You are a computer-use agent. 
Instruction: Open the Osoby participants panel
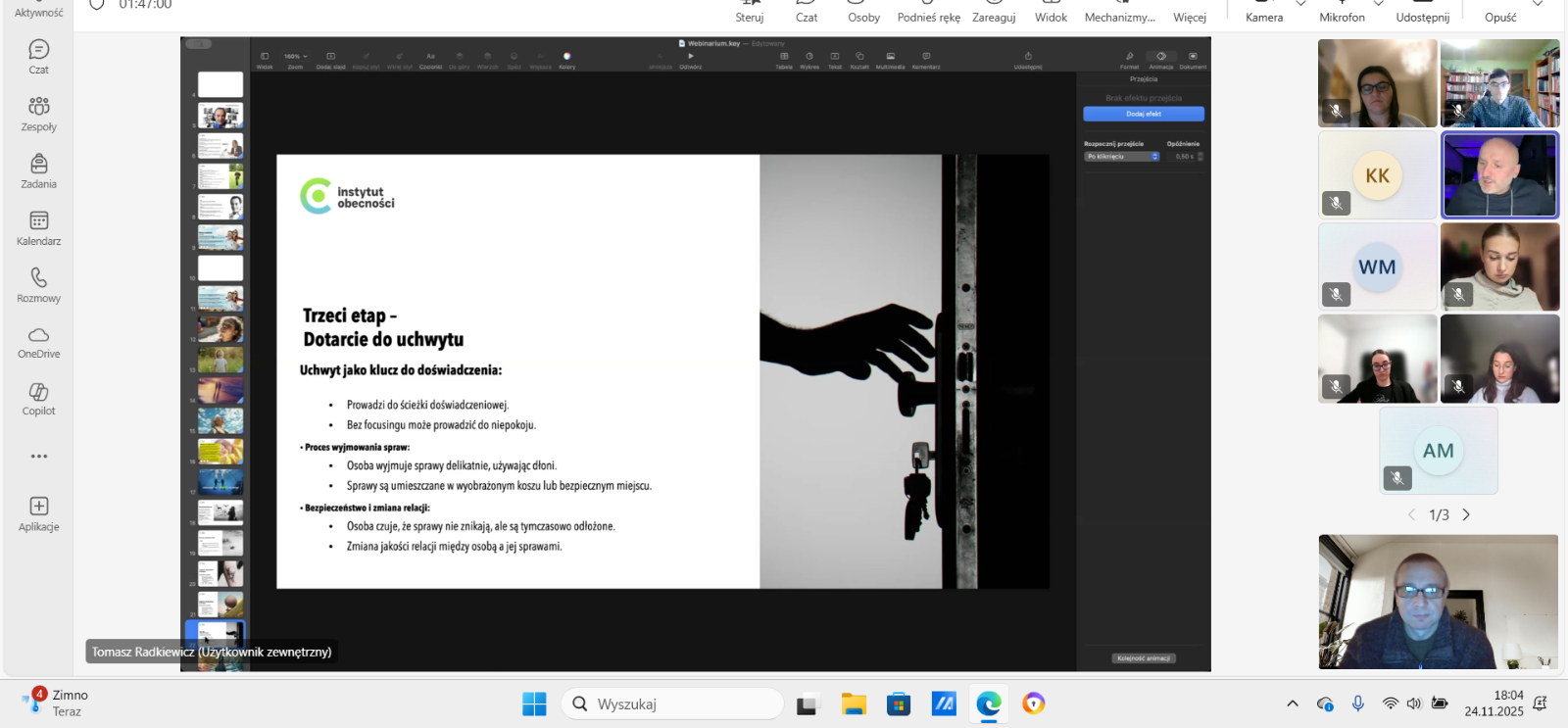[863, 11]
